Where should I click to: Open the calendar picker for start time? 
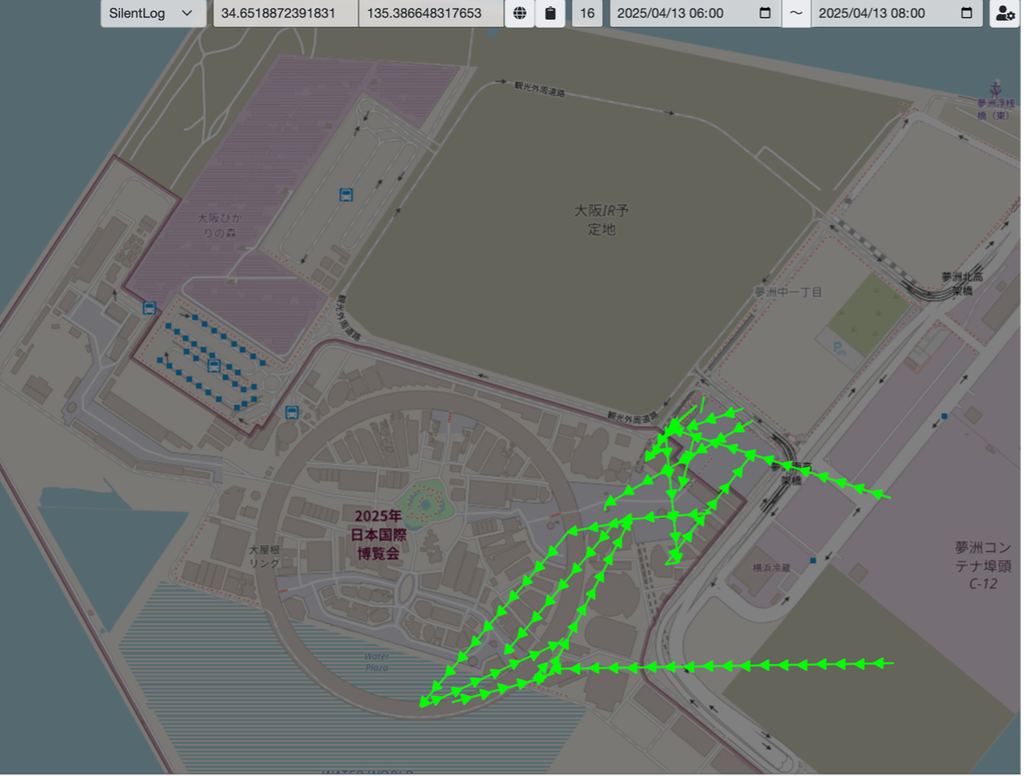tap(765, 13)
